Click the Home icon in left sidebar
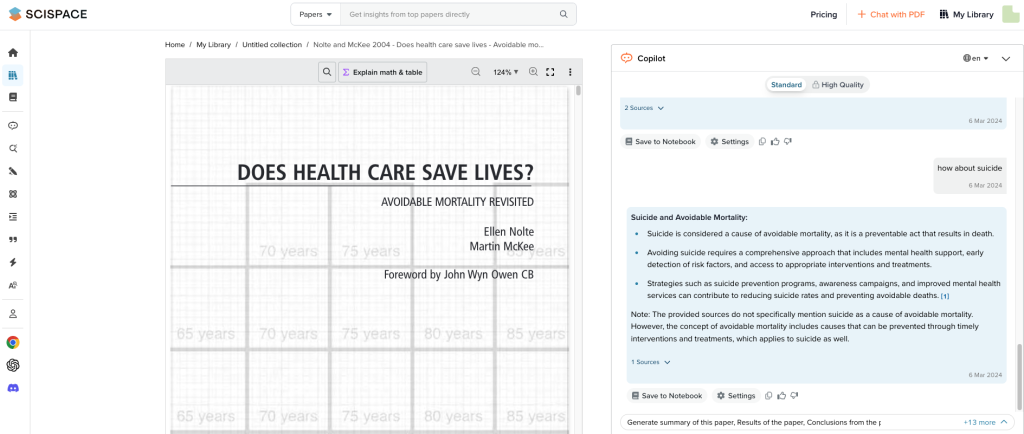The height and width of the screenshot is (434, 1024). click(13, 52)
